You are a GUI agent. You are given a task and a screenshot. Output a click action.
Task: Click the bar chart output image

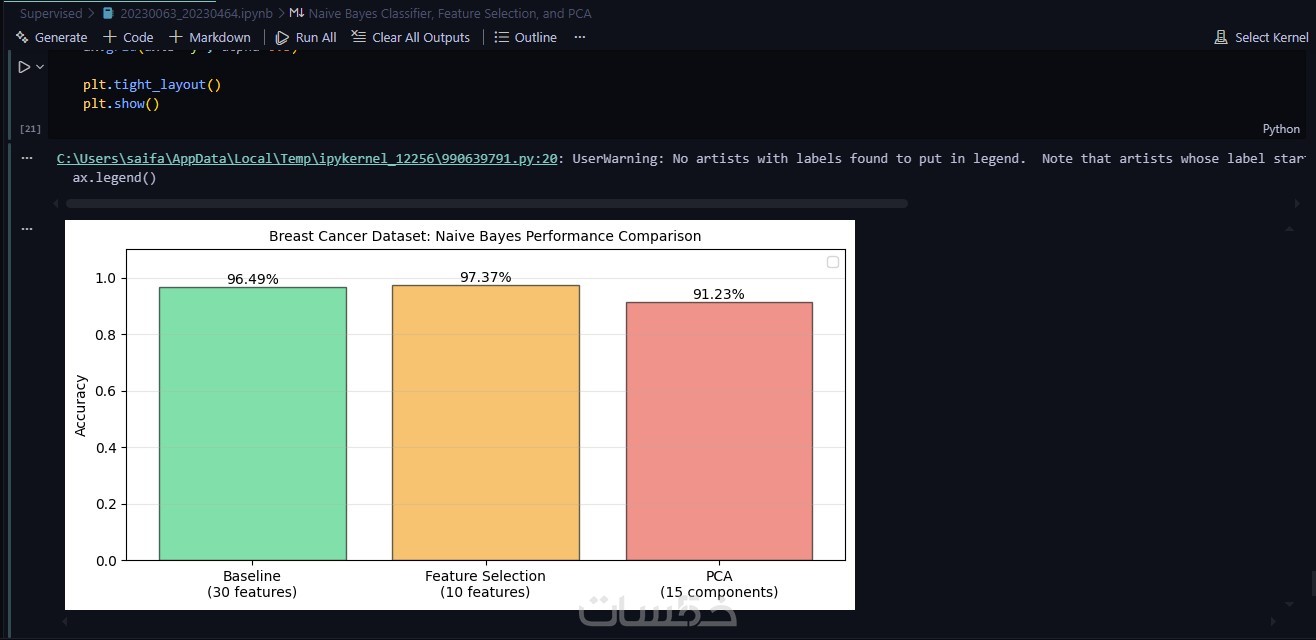click(460, 414)
